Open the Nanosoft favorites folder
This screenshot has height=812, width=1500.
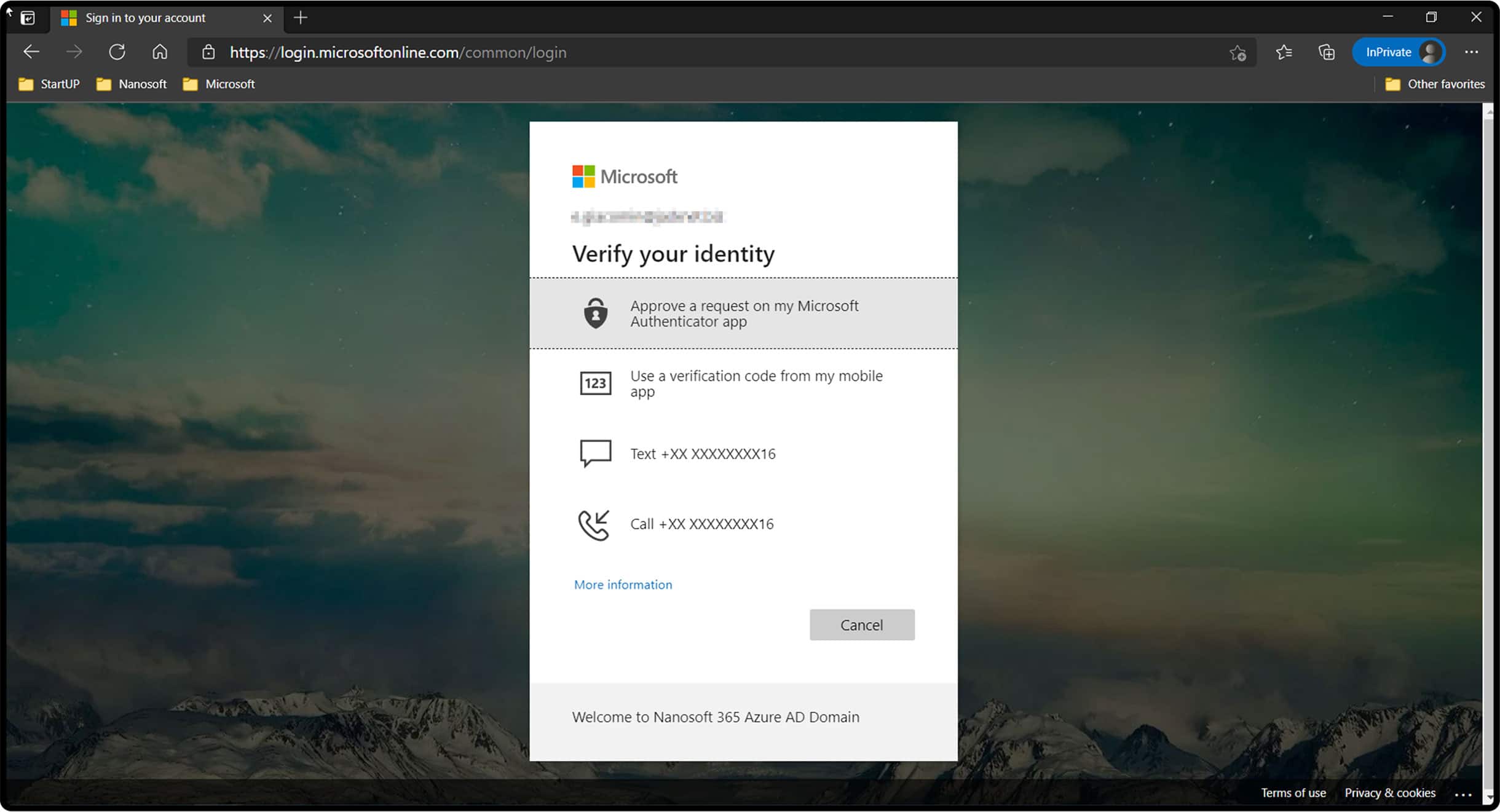pos(132,84)
